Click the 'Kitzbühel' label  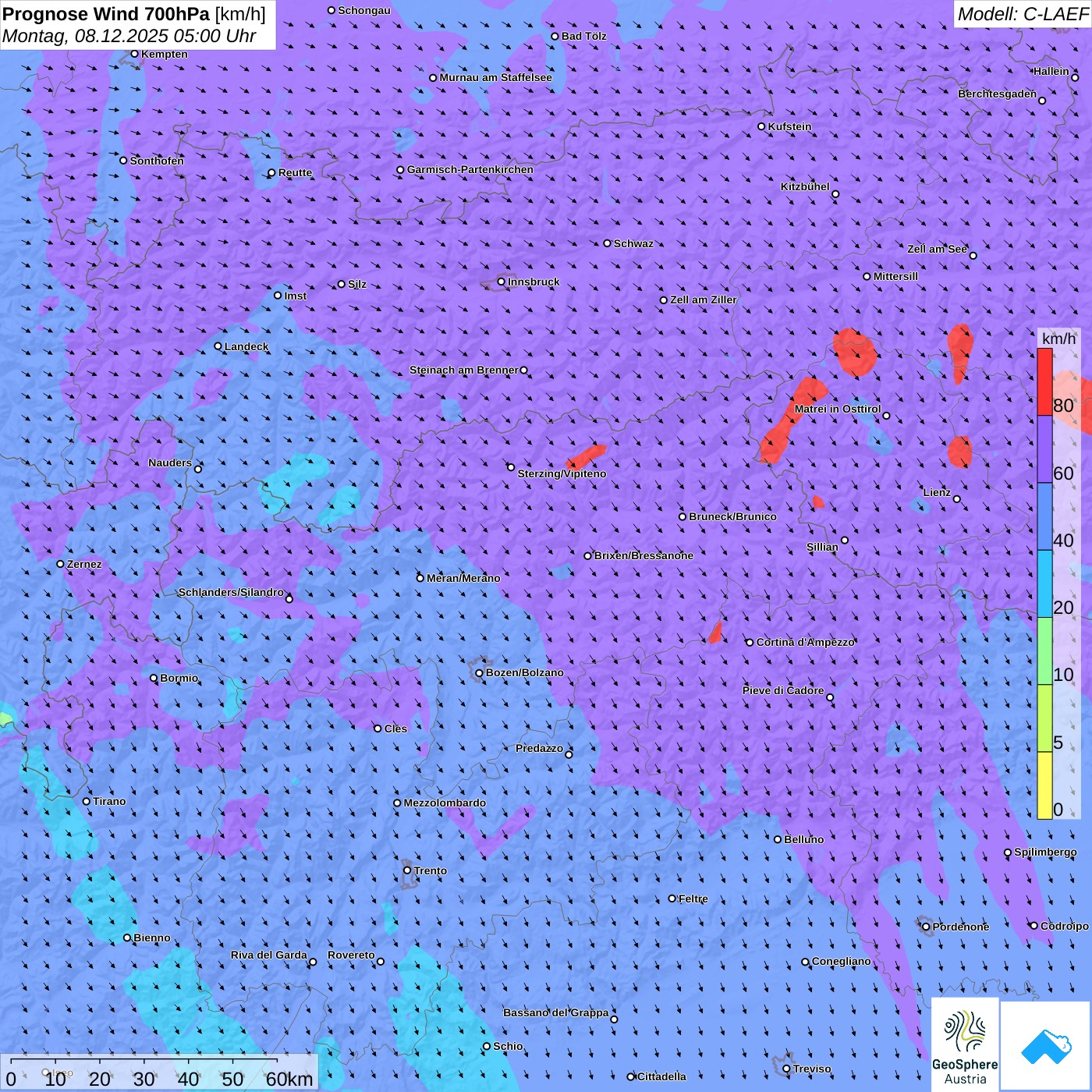(x=805, y=186)
